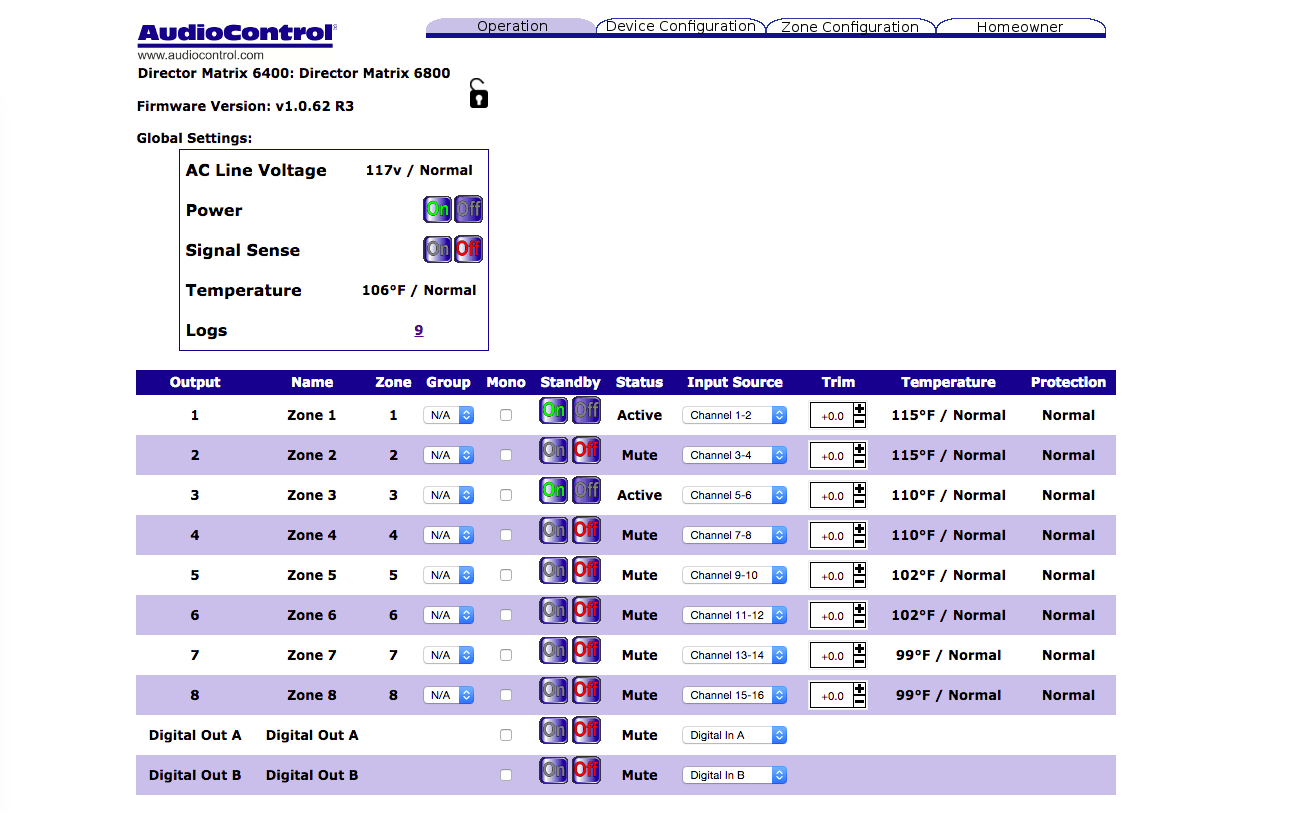Click the plus trim stepper for Zone 3
Image resolution: width=1289 pixels, height=814 pixels.
859,489
